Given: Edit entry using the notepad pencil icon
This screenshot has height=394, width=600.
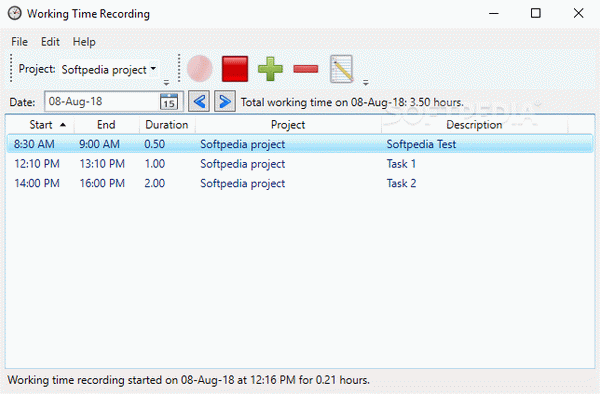Looking at the screenshot, I should [341, 69].
